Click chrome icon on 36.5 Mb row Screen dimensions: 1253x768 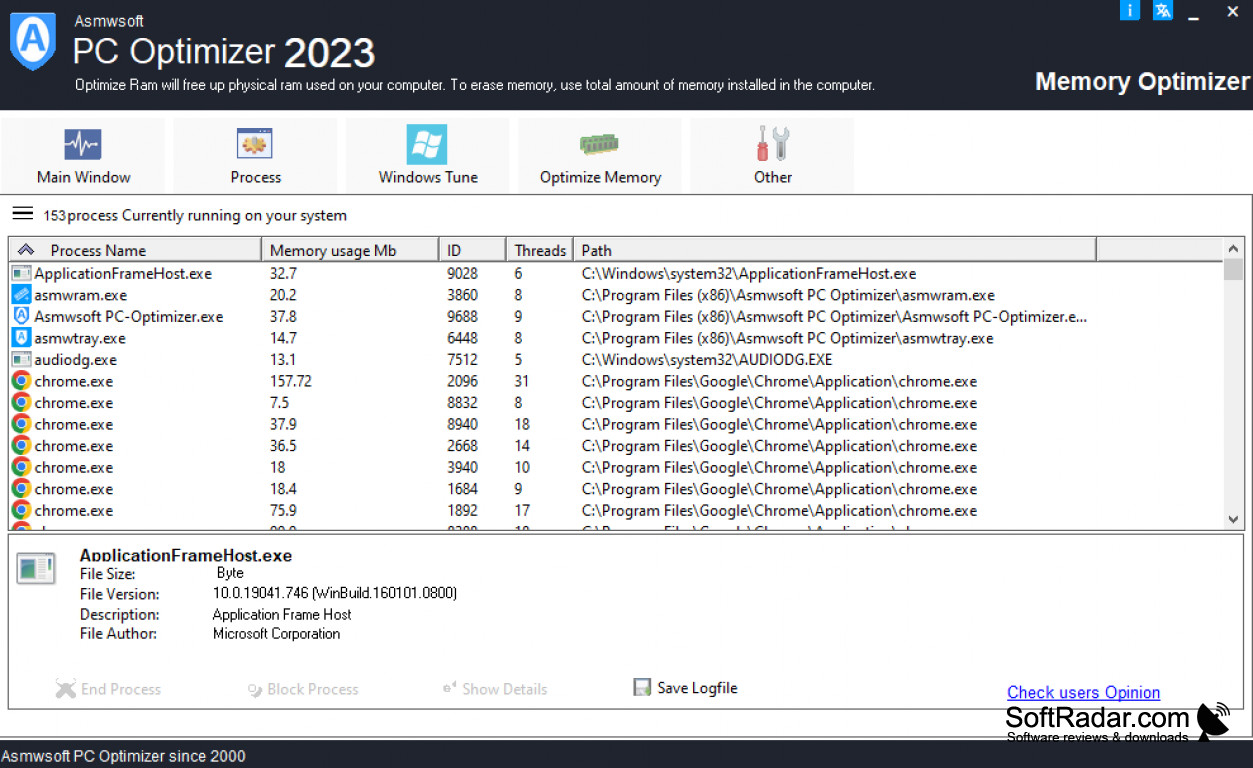click(21, 446)
